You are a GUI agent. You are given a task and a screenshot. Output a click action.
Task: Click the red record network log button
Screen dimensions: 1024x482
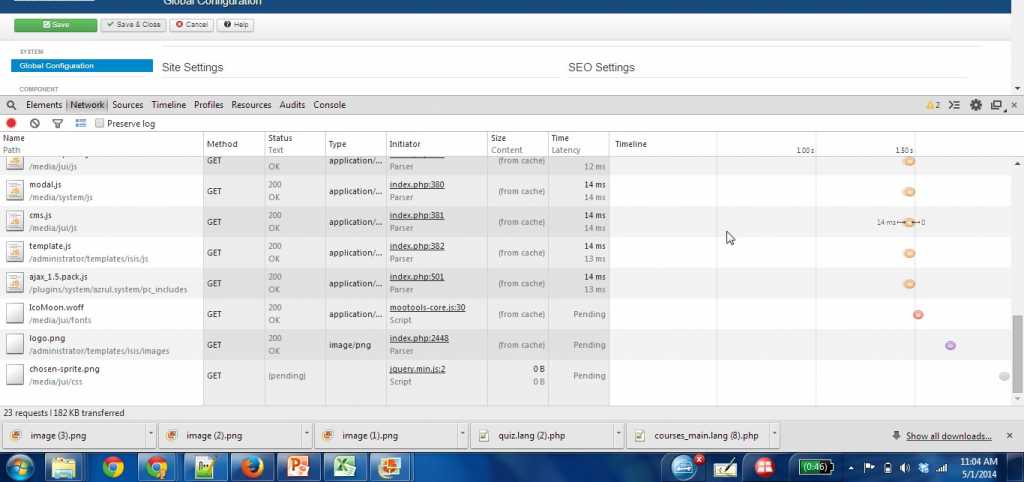[x=12, y=123]
